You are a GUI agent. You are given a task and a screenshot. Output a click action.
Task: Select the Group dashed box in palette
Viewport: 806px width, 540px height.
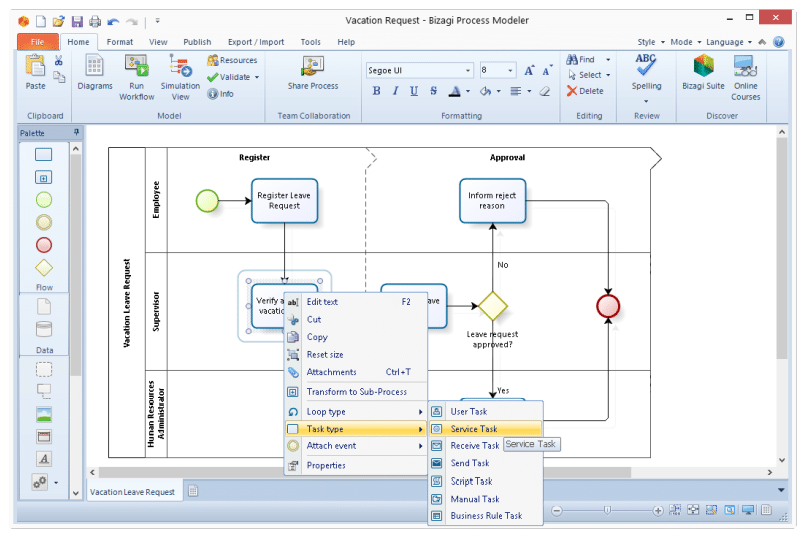[44, 369]
